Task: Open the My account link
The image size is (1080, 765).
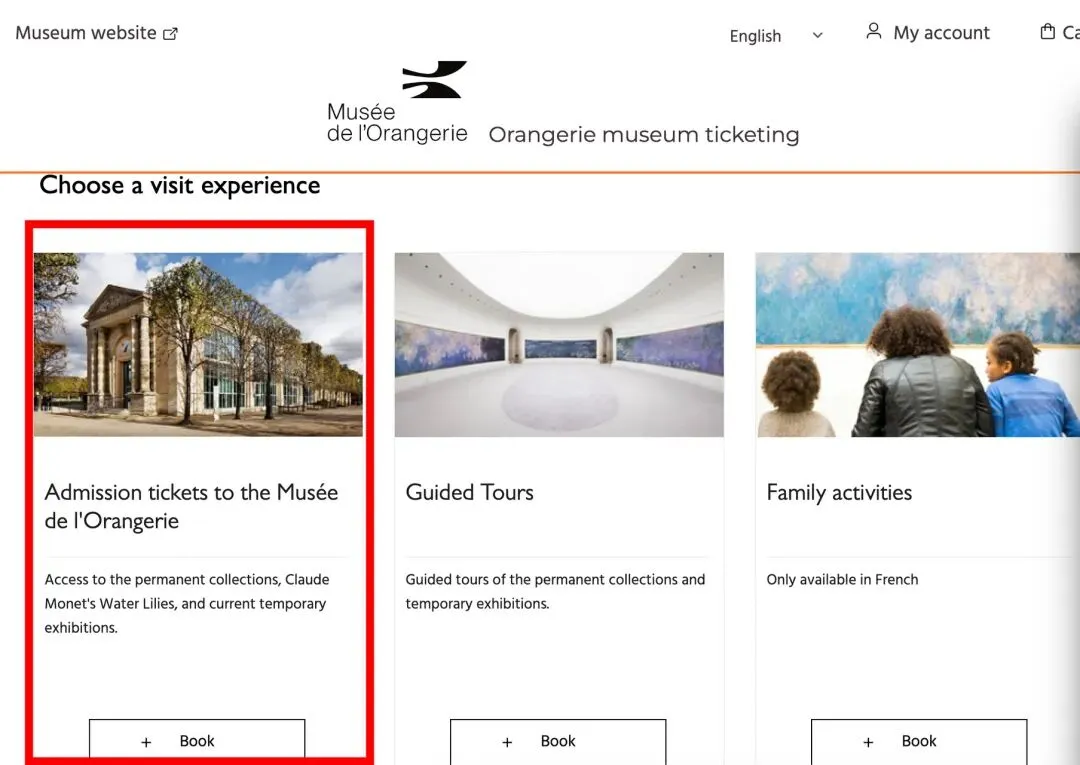Action: pos(928,32)
